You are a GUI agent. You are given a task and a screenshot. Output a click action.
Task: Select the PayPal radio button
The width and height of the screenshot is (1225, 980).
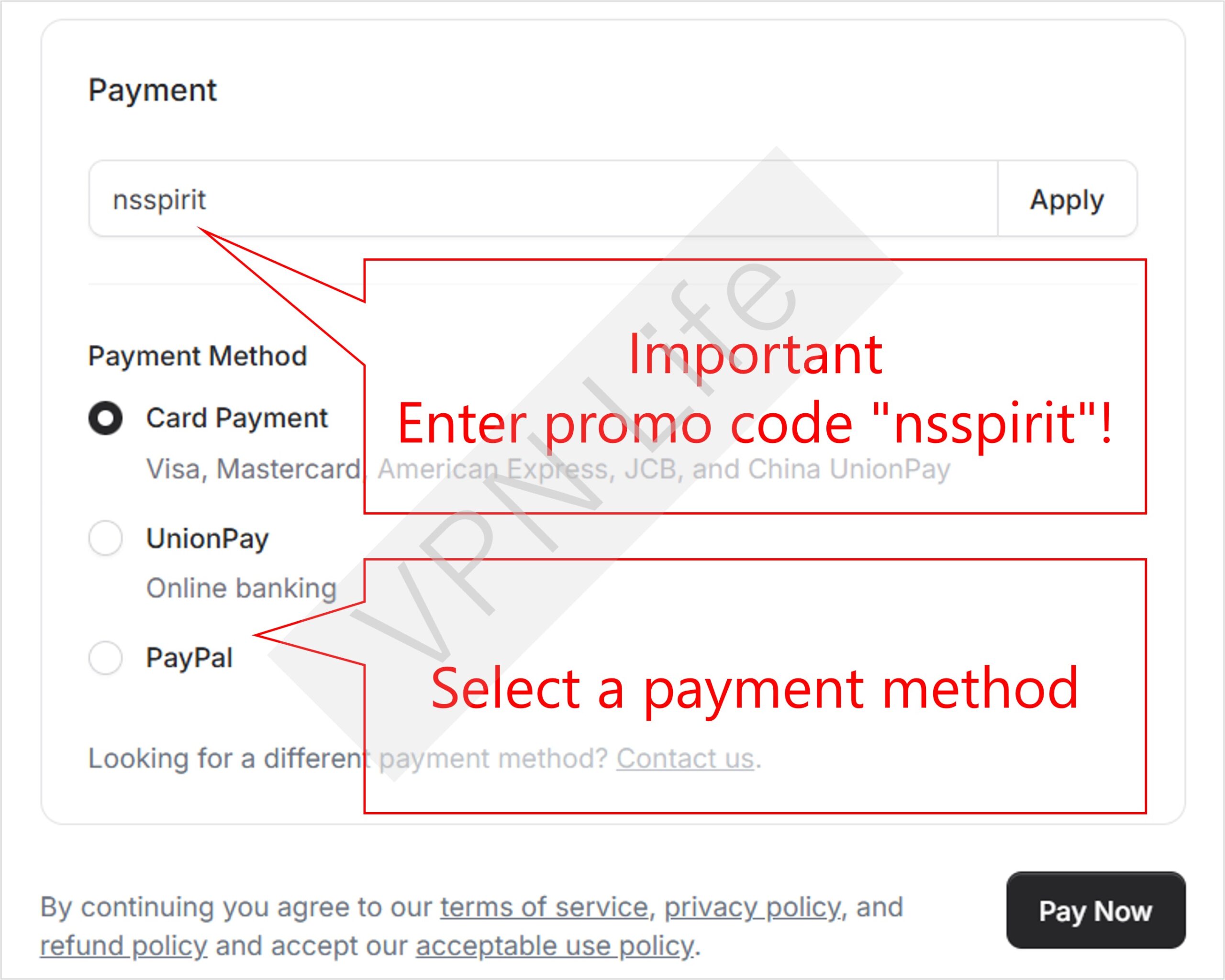(x=106, y=658)
